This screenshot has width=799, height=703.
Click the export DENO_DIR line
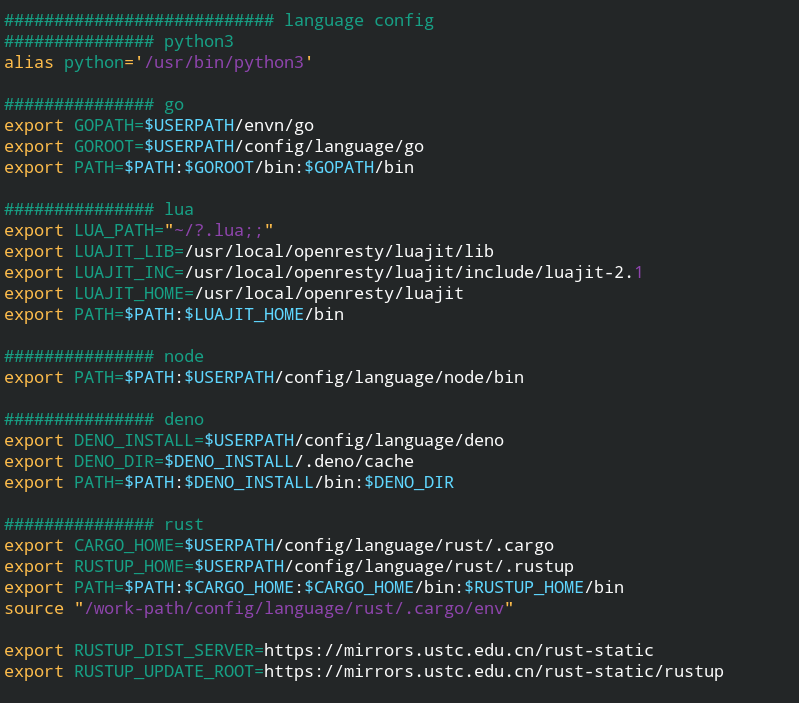[x=209, y=462]
